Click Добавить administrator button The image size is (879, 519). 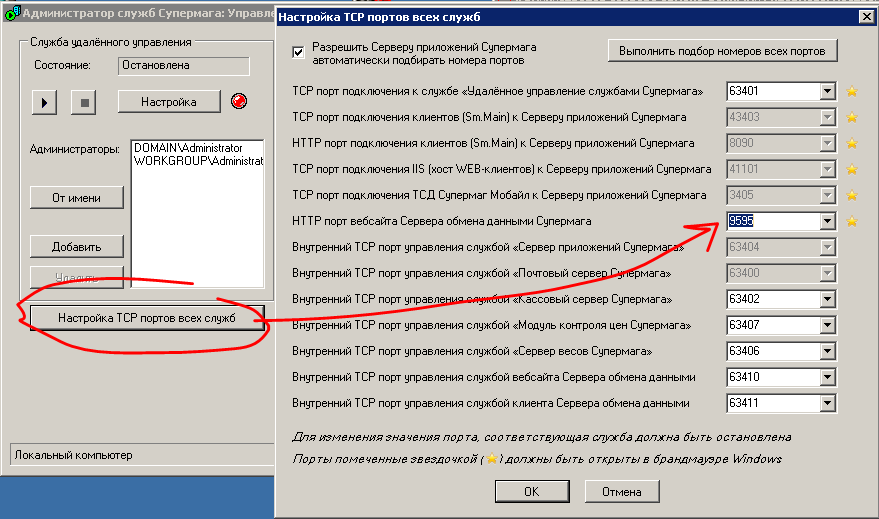[76, 247]
